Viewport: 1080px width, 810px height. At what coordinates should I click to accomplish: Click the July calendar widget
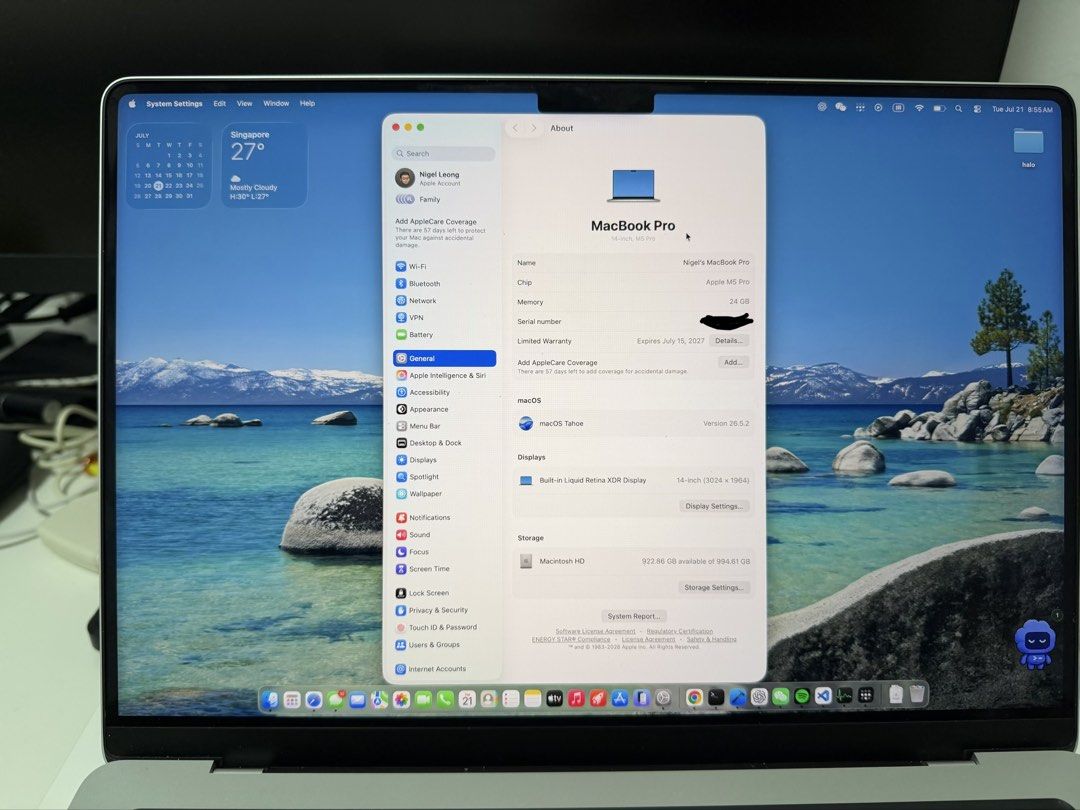coord(169,165)
